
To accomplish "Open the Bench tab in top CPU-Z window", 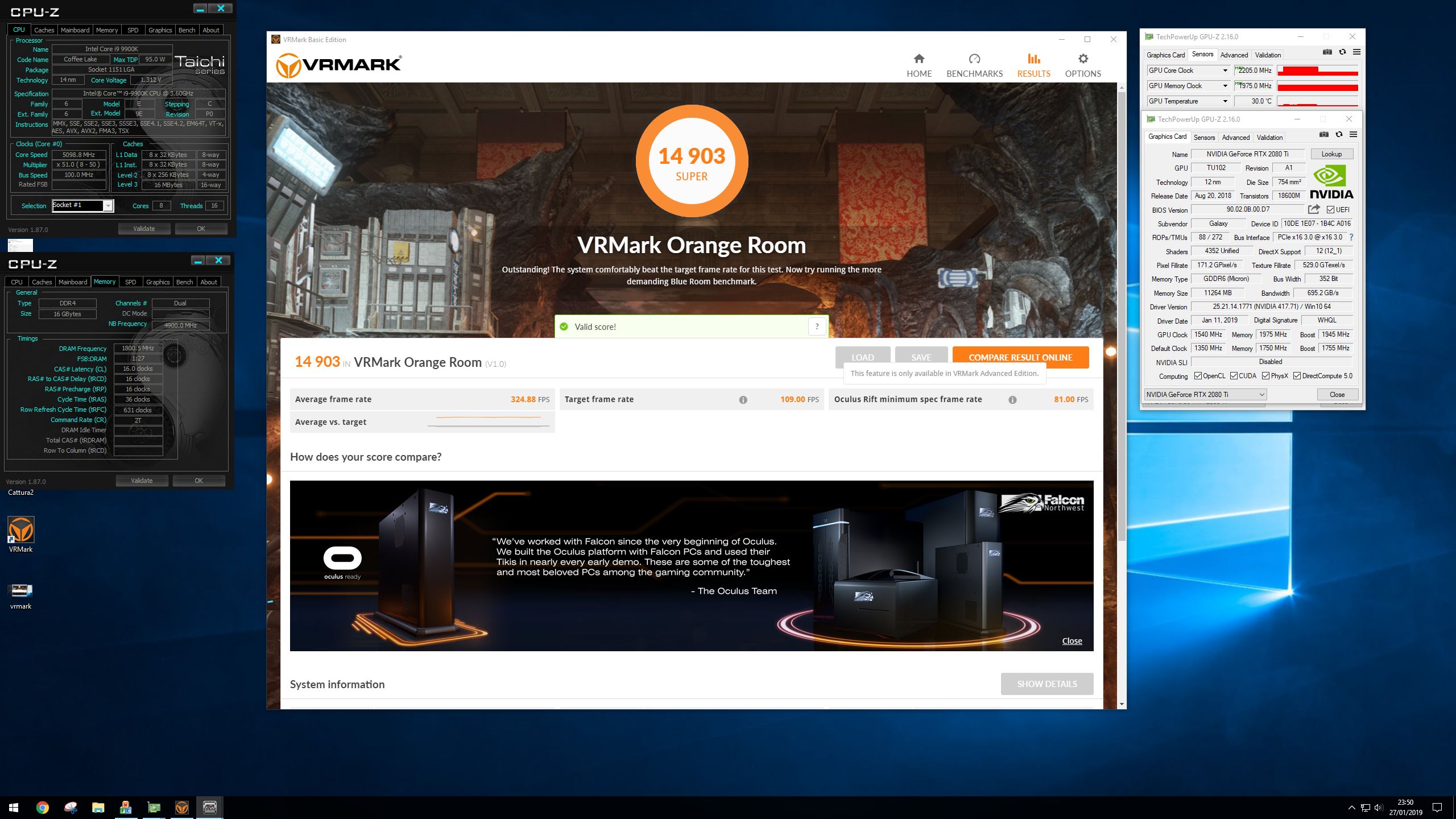I will (x=187, y=30).
